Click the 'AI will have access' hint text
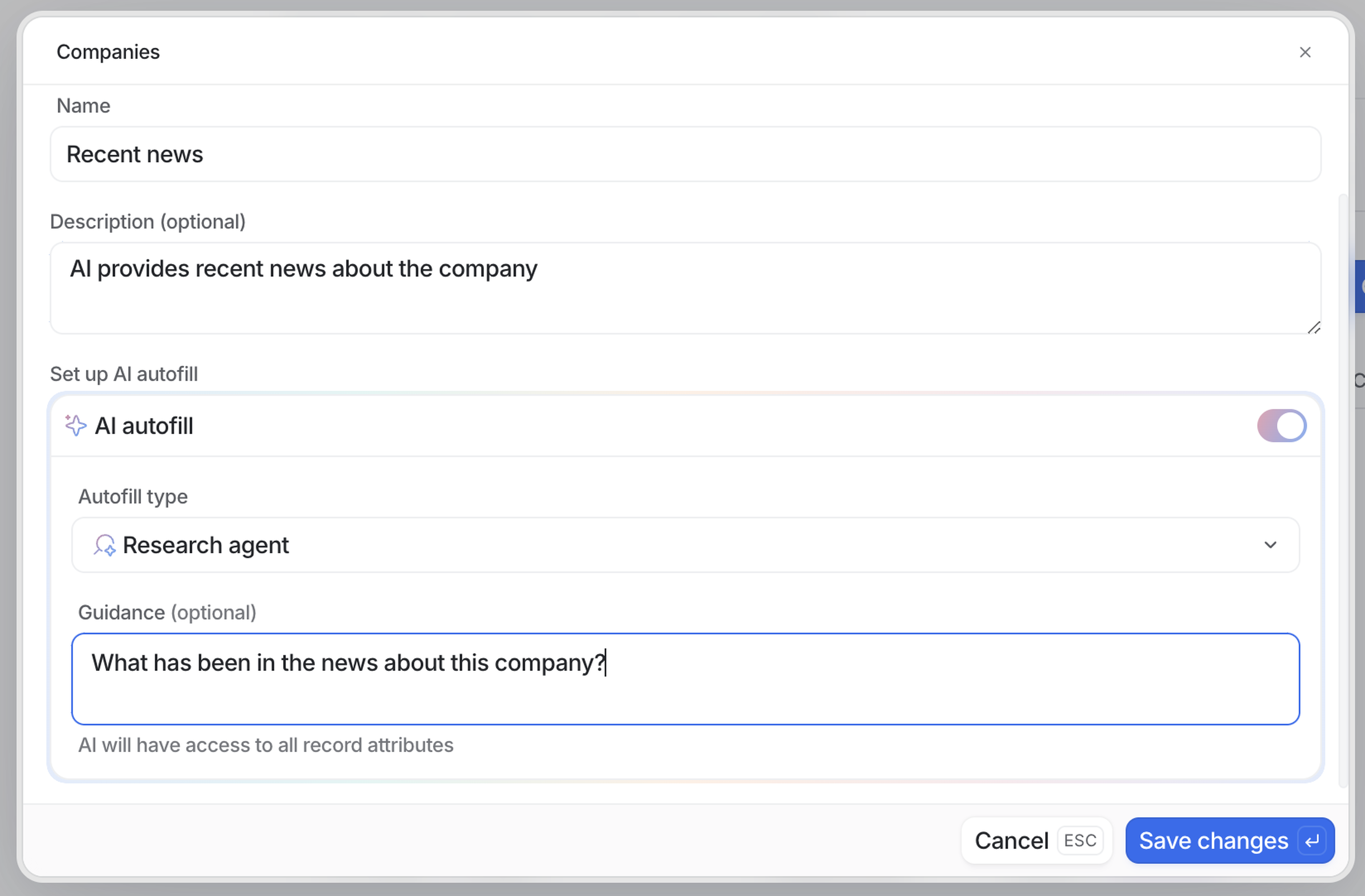 tap(266, 745)
